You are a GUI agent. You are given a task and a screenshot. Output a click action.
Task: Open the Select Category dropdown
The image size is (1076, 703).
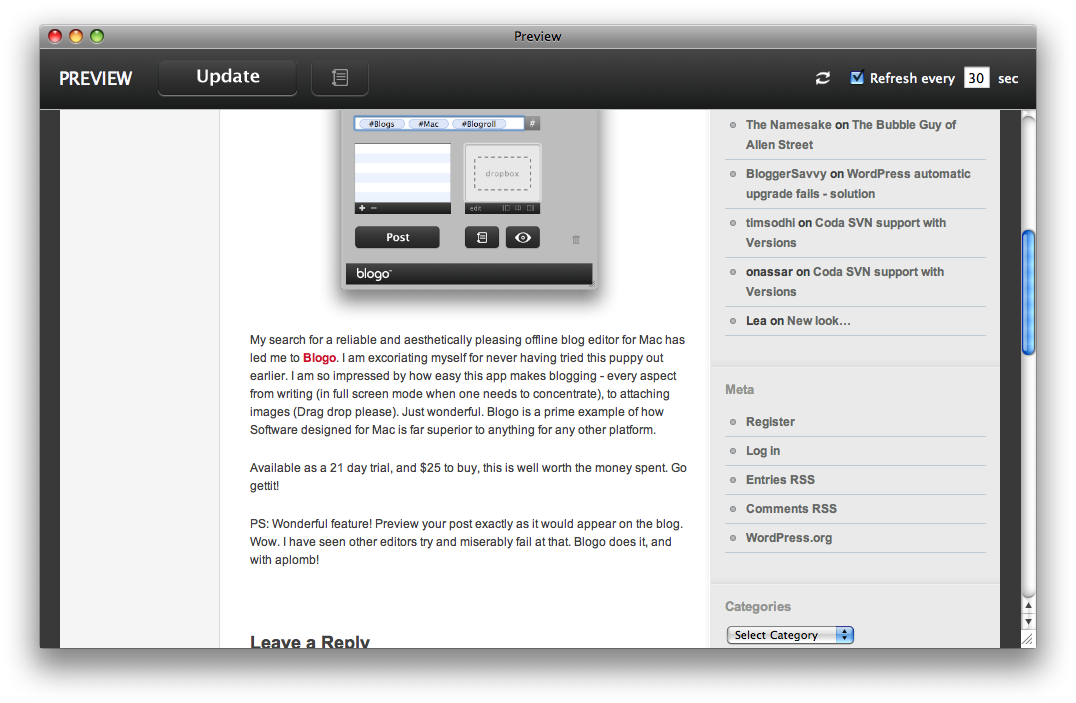click(790, 635)
